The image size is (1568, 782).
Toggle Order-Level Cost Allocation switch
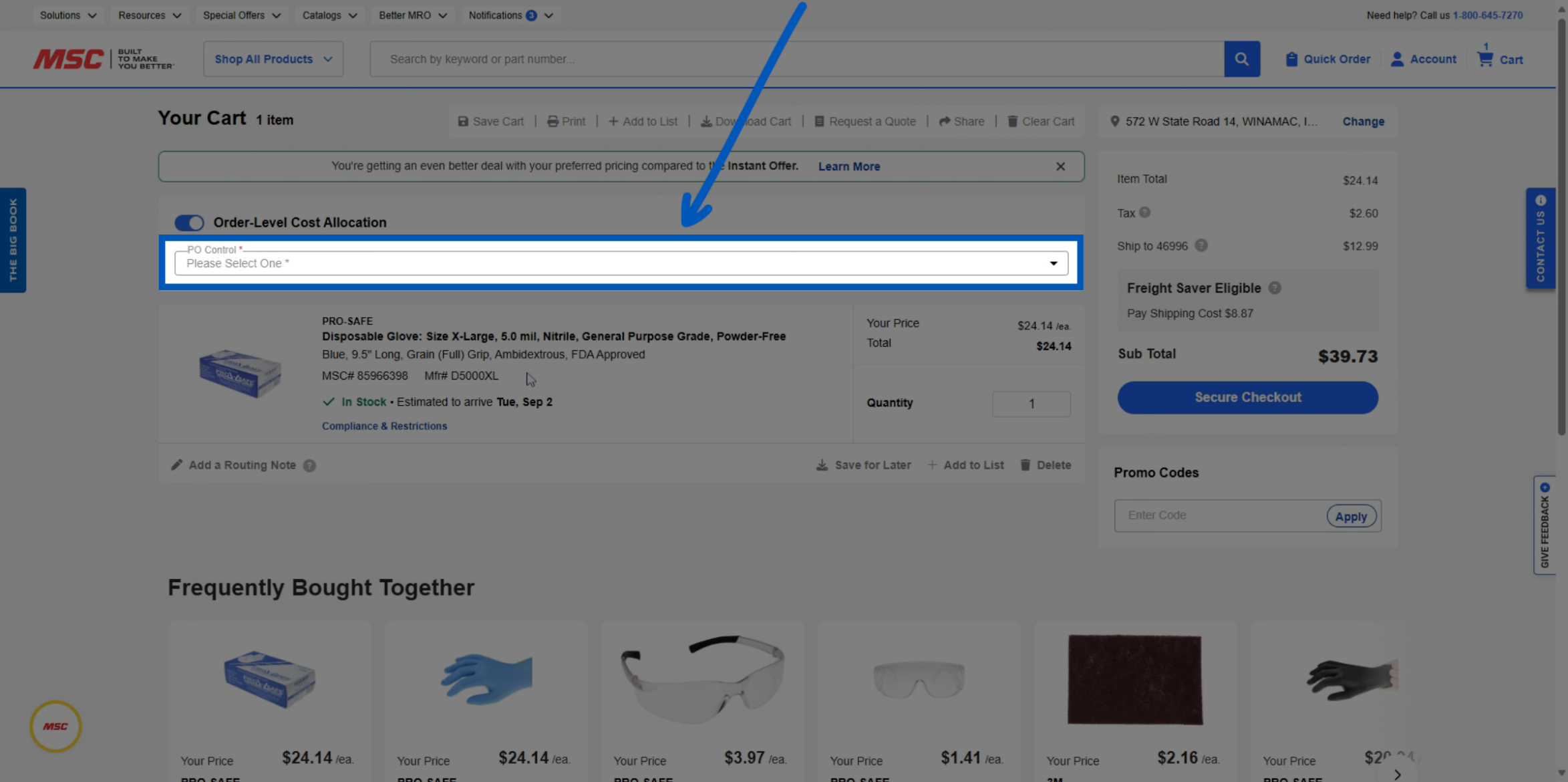click(x=189, y=223)
